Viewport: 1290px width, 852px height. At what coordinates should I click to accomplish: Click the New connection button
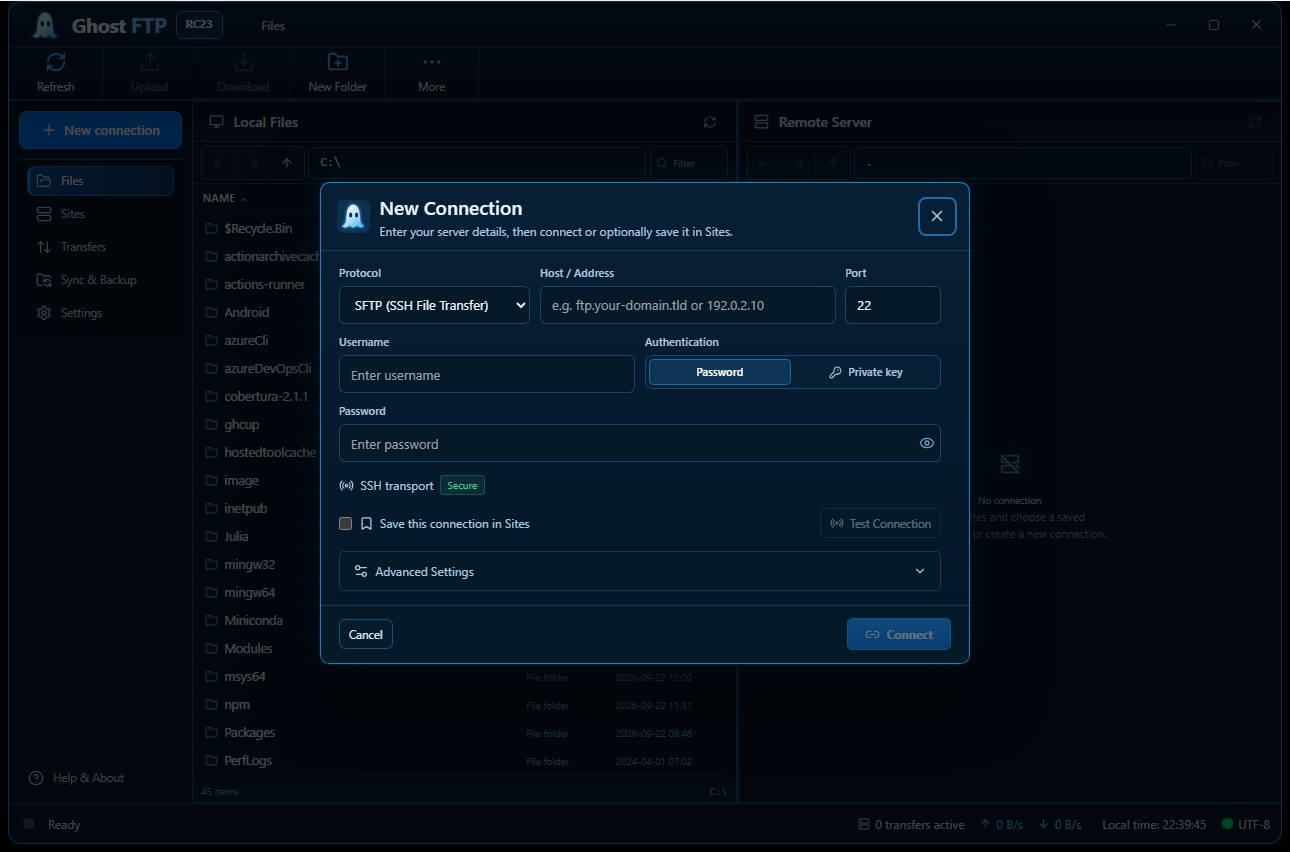pos(101,130)
